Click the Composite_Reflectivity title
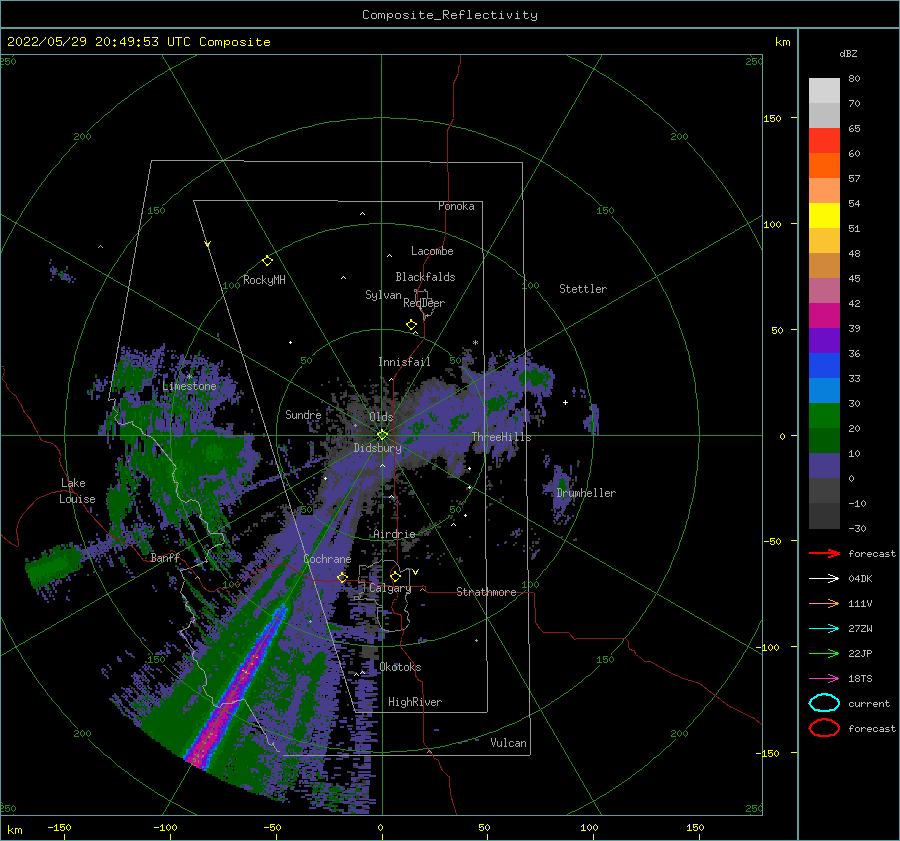The height and width of the screenshot is (841, 900). point(450,15)
